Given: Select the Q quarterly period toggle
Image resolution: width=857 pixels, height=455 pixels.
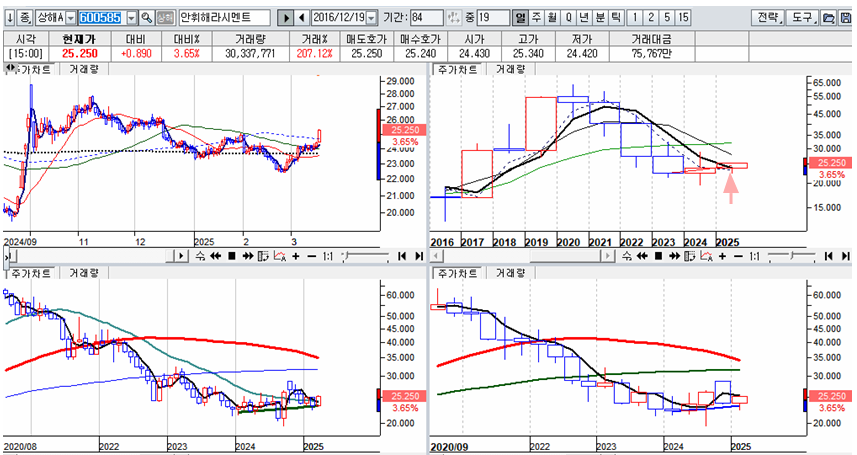Looking at the screenshot, I should [x=568, y=18].
